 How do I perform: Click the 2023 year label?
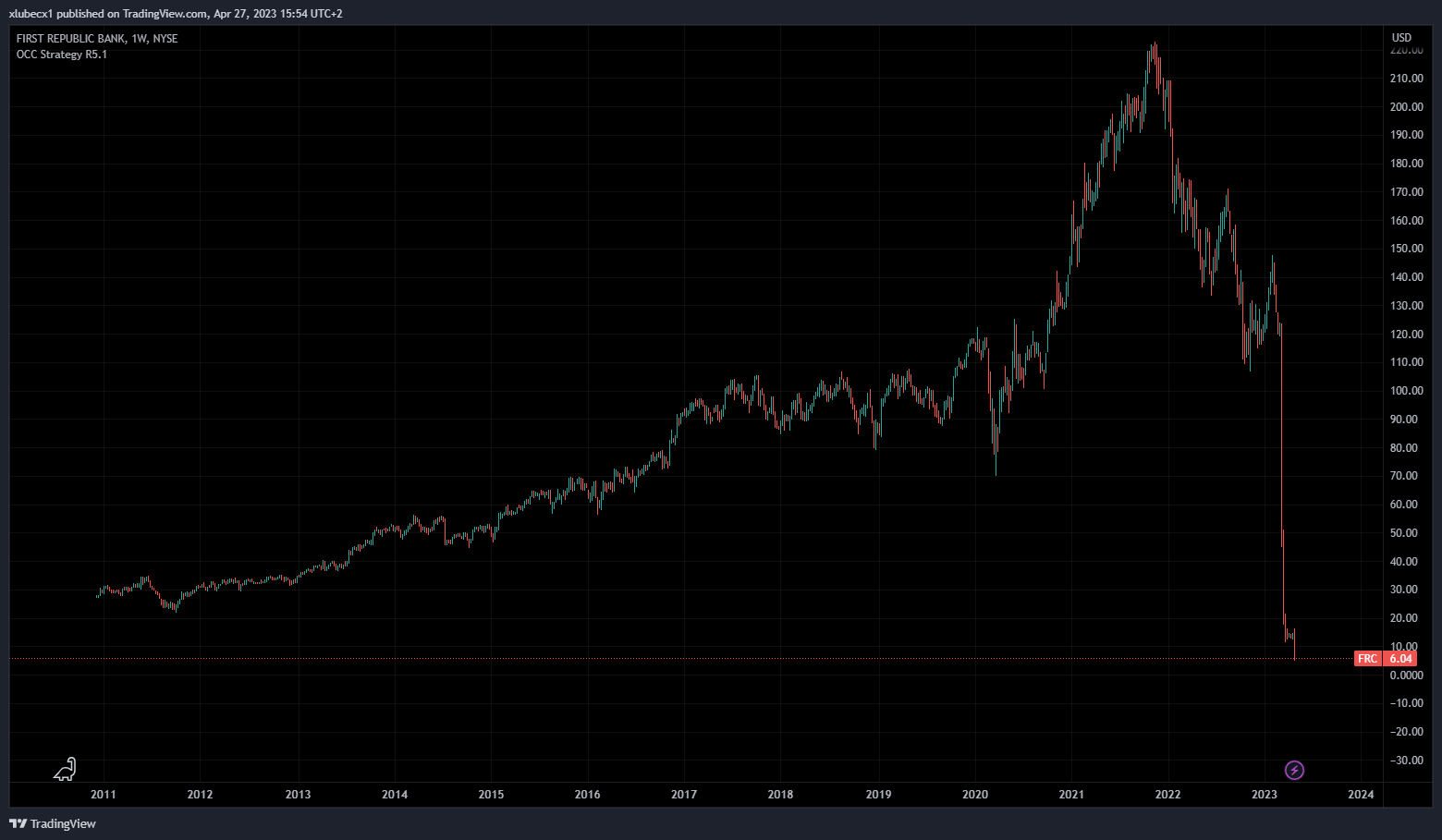click(1264, 795)
